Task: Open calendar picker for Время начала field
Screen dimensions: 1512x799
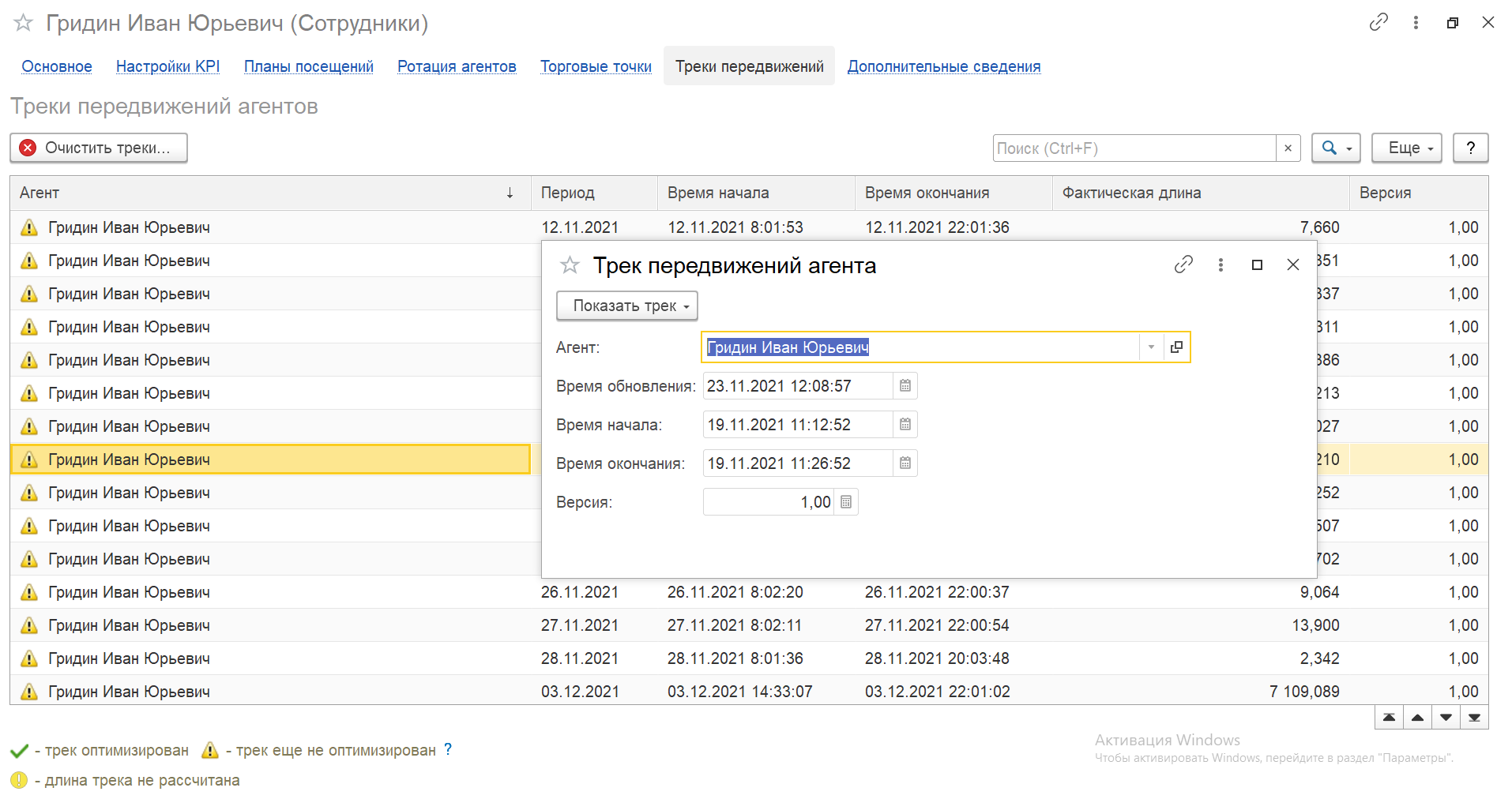Action: 905,425
